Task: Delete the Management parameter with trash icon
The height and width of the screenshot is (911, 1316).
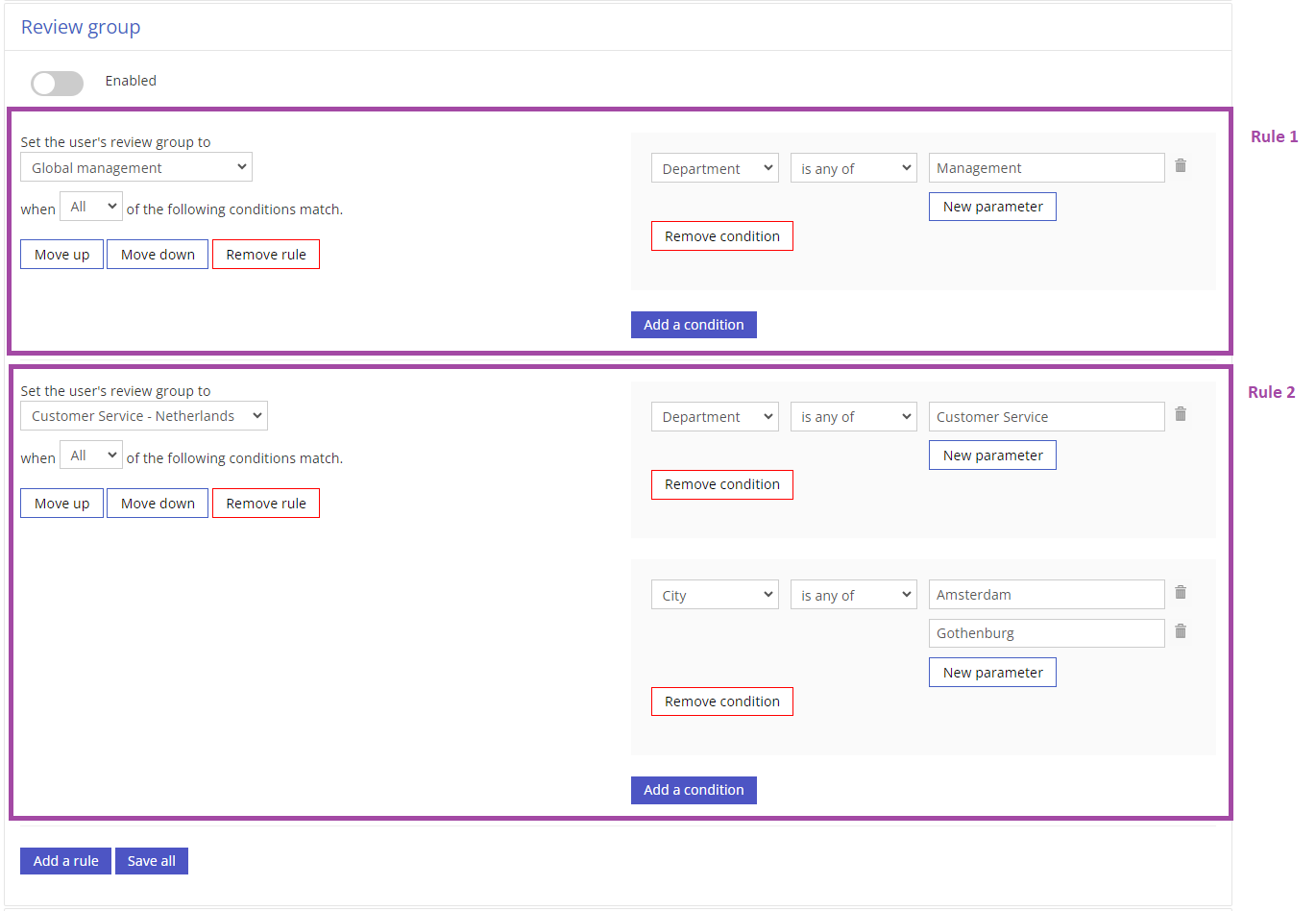Action: [1181, 166]
